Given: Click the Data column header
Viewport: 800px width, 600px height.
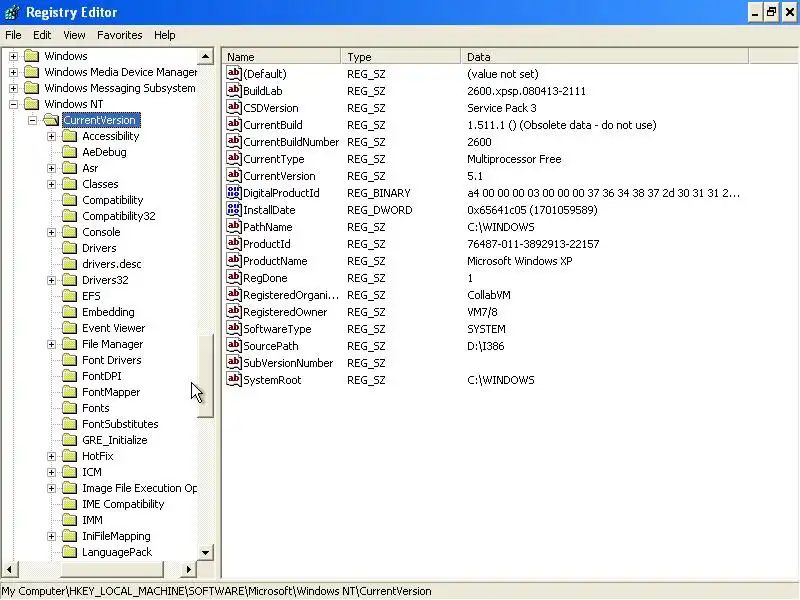Looking at the screenshot, I should tap(605, 57).
